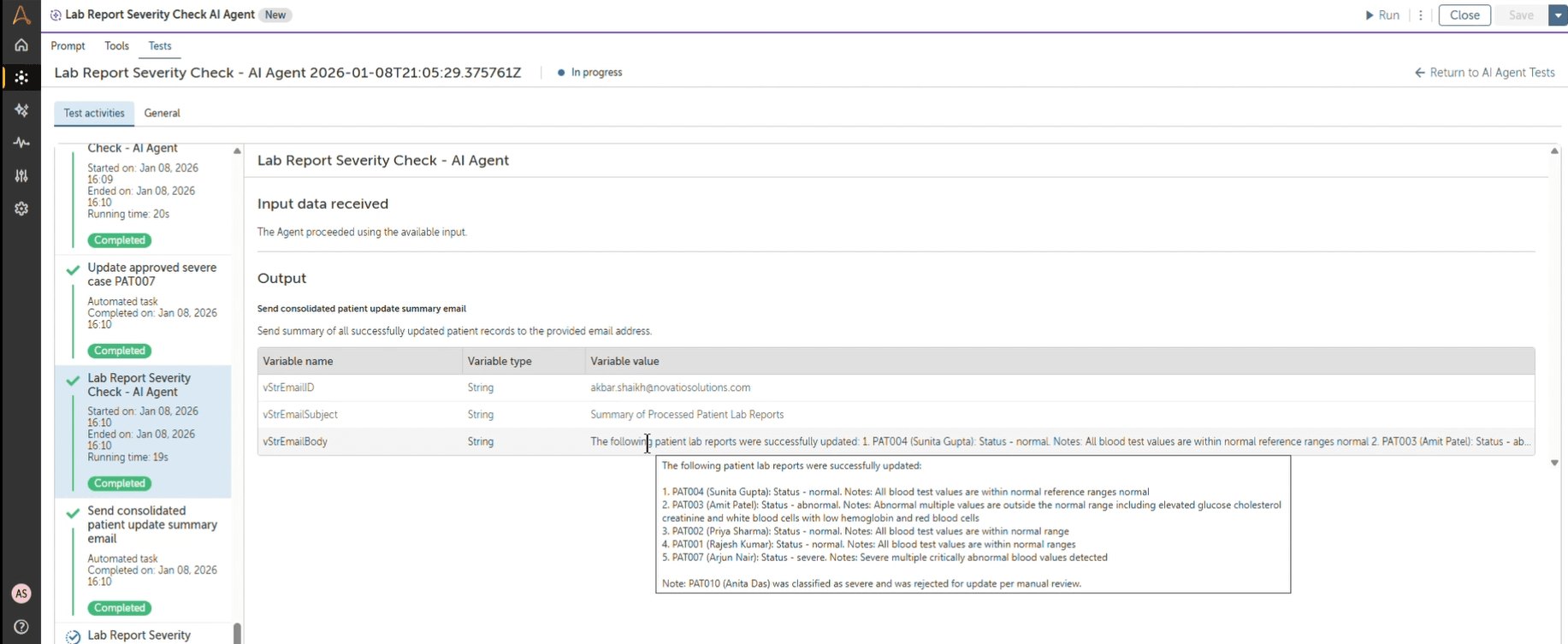The width and height of the screenshot is (1568, 644).
Task: Select Update approved severe case PAT007 activity
Action: [x=144, y=310]
